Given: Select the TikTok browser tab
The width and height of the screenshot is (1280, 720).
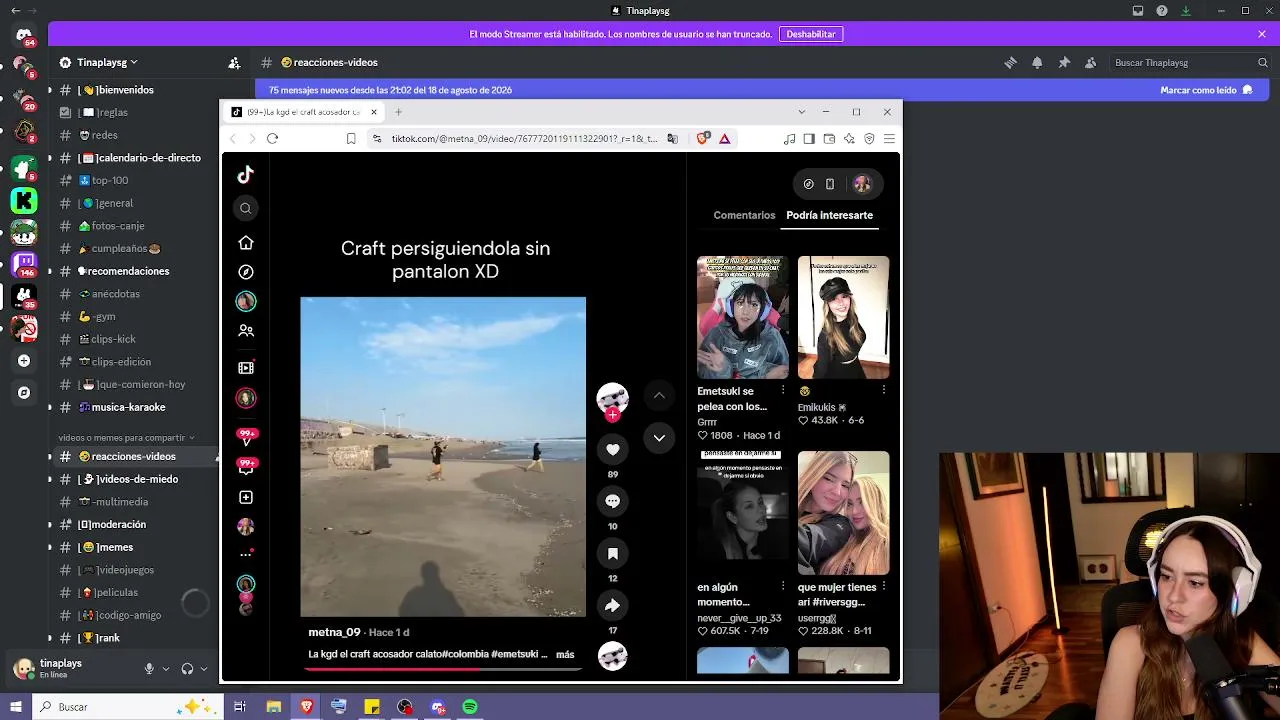Looking at the screenshot, I should pos(304,112).
